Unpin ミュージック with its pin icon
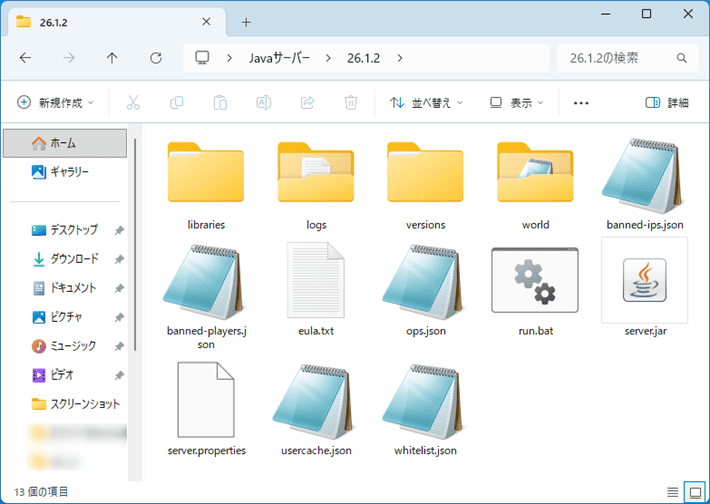Viewport: 710px width, 504px height. click(x=119, y=346)
